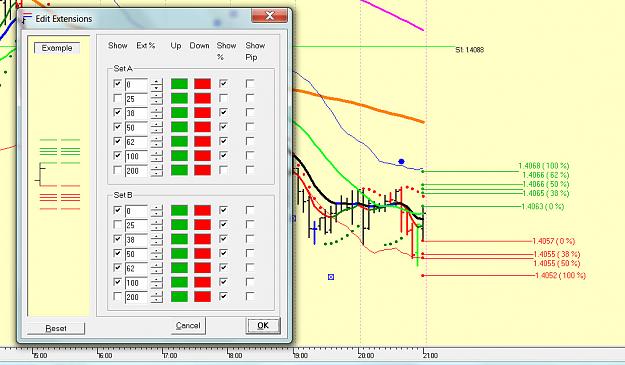Click Set B 0 row Down red swatch
625x365 pixels.
coord(202,210)
